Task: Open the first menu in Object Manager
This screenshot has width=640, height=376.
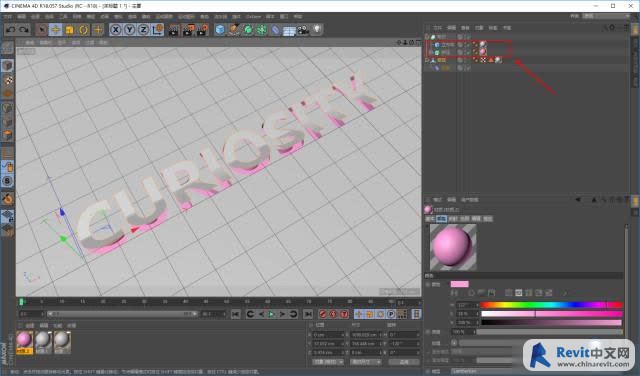Action: pyautogui.click(x=438, y=28)
